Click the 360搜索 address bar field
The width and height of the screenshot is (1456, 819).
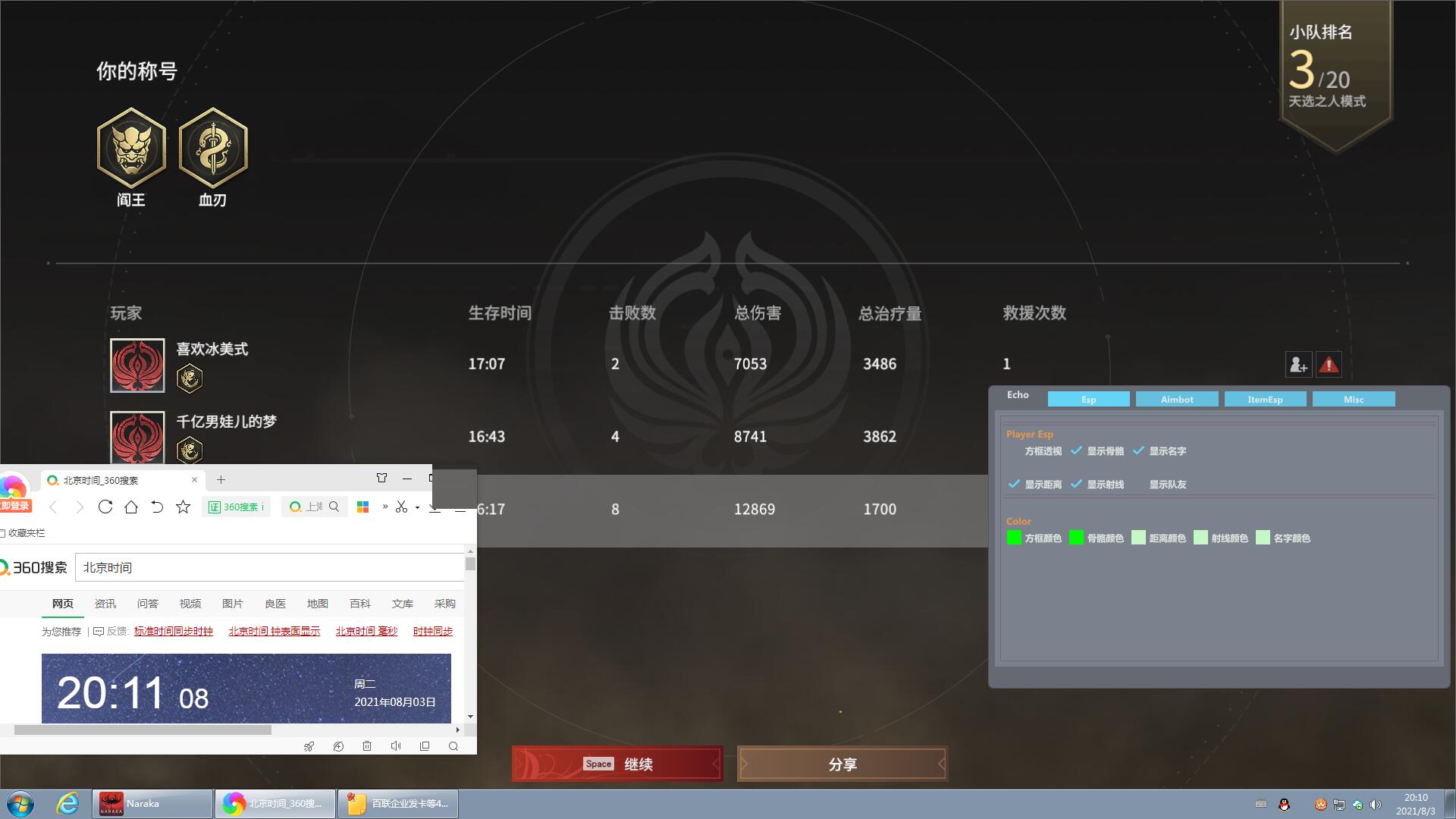point(236,507)
